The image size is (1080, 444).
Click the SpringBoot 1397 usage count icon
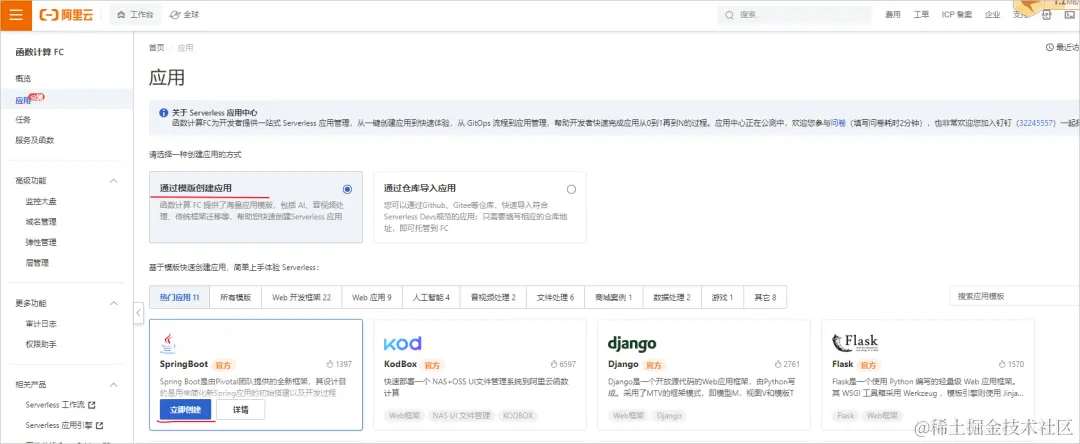click(x=329, y=364)
